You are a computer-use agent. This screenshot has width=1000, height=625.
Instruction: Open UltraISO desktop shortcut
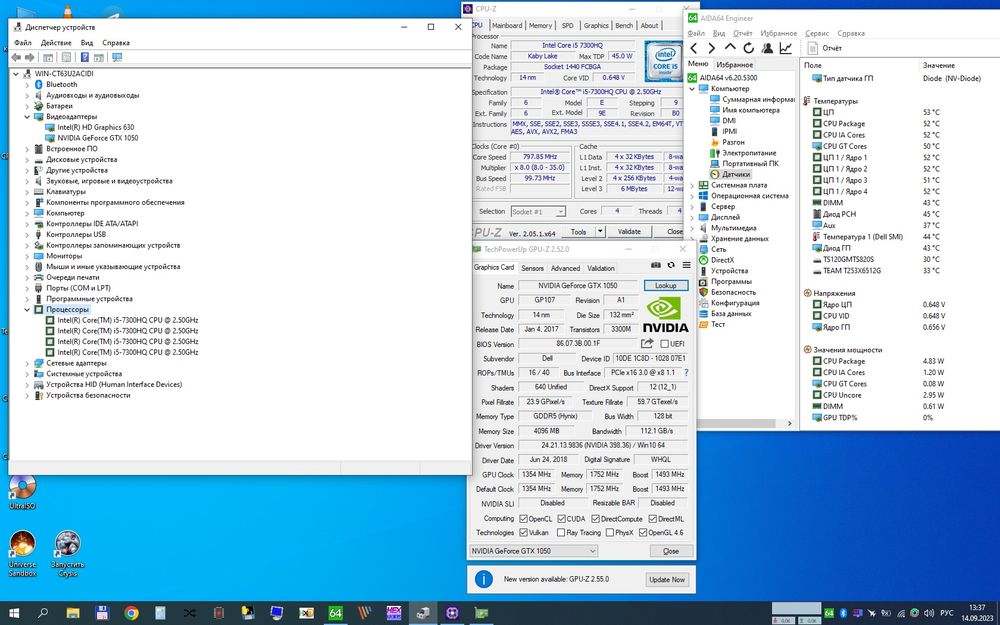pyautogui.click(x=22, y=492)
